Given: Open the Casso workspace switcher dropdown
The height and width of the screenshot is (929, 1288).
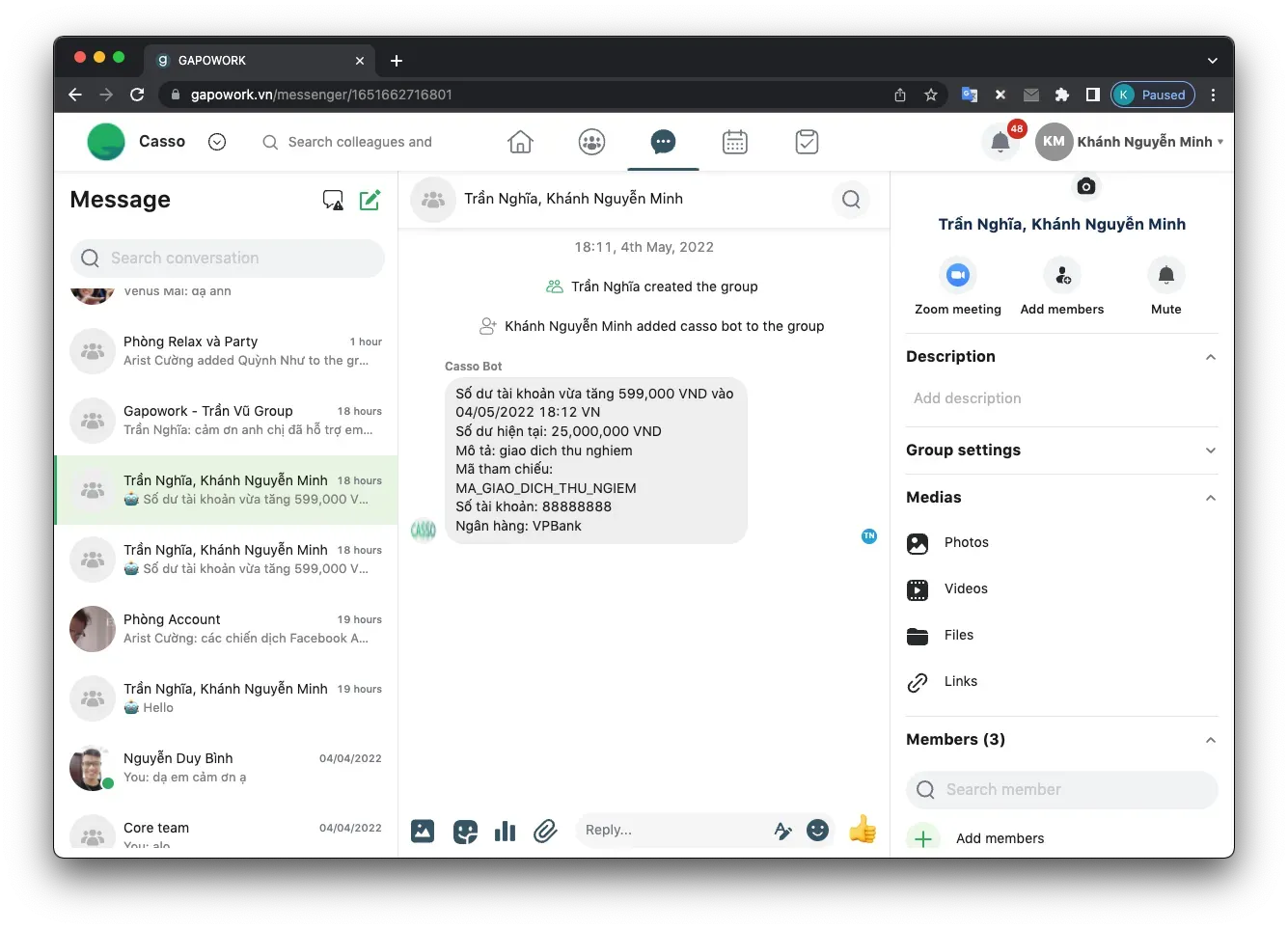Looking at the screenshot, I should pyautogui.click(x=217, y=142).
